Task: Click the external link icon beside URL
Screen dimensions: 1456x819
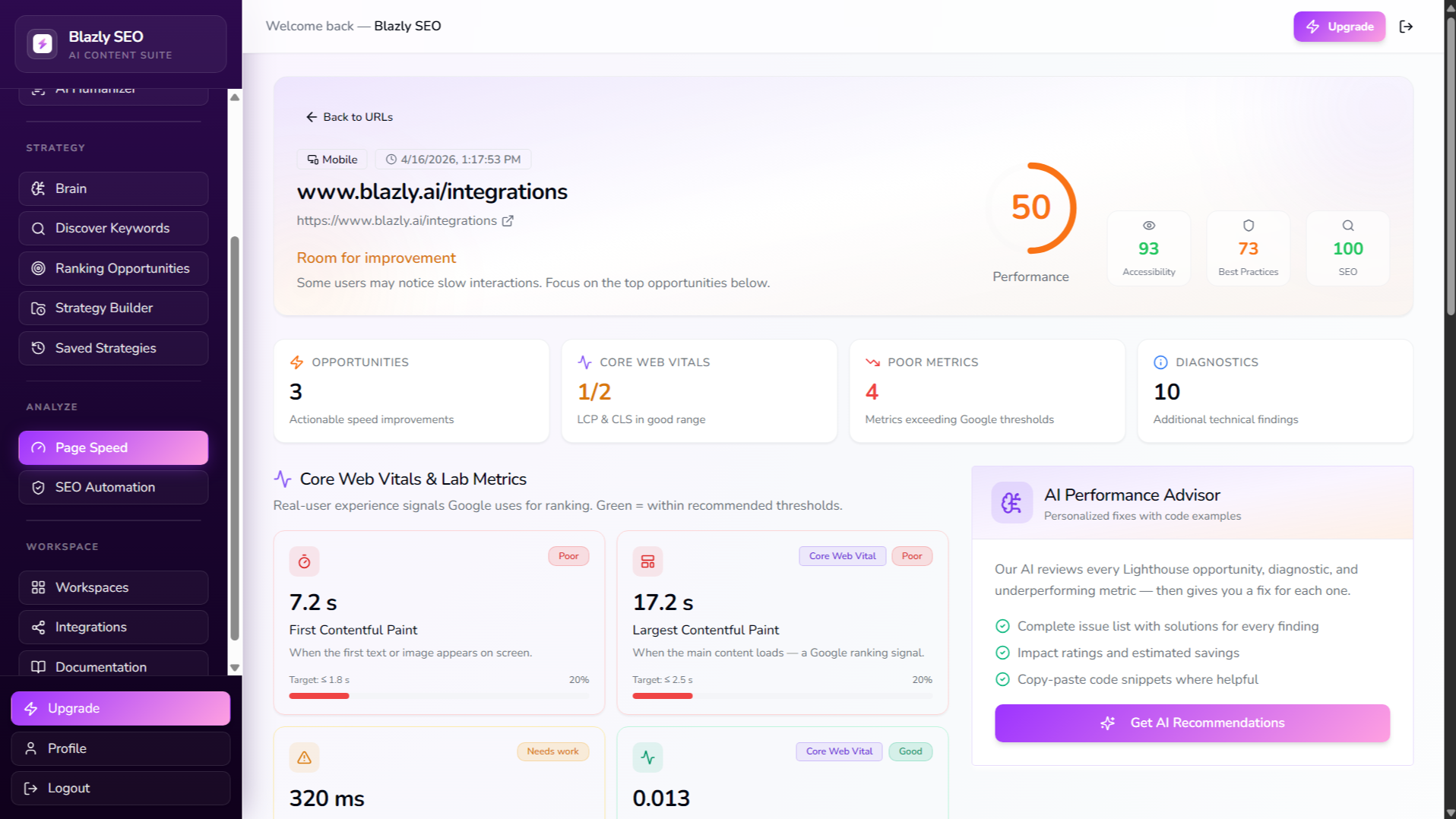Action: [x=508, y=221]
